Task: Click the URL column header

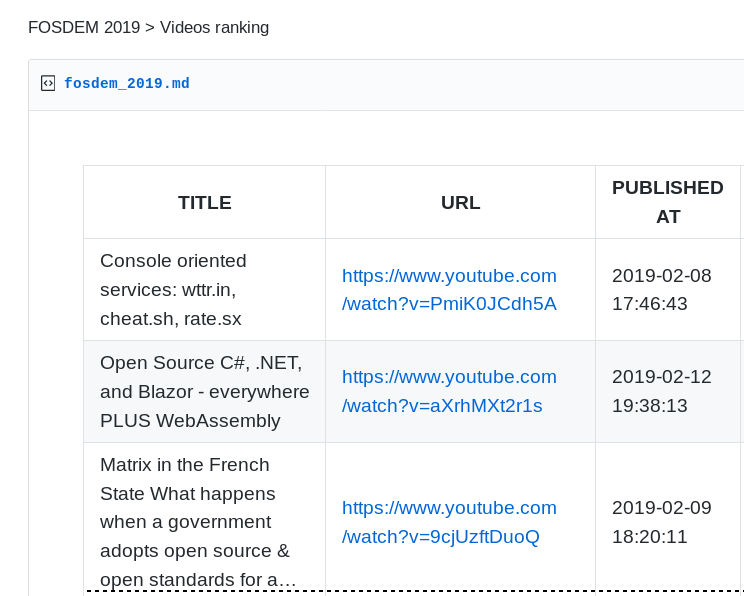Action: [x=460, y=202]
